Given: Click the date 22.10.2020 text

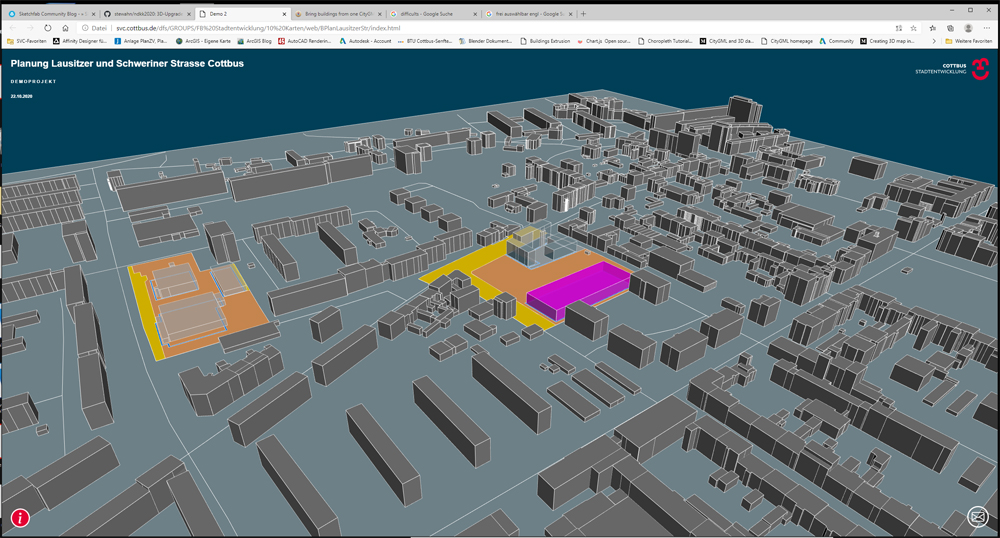Looking at the screenshot, I should coord(21,96).
